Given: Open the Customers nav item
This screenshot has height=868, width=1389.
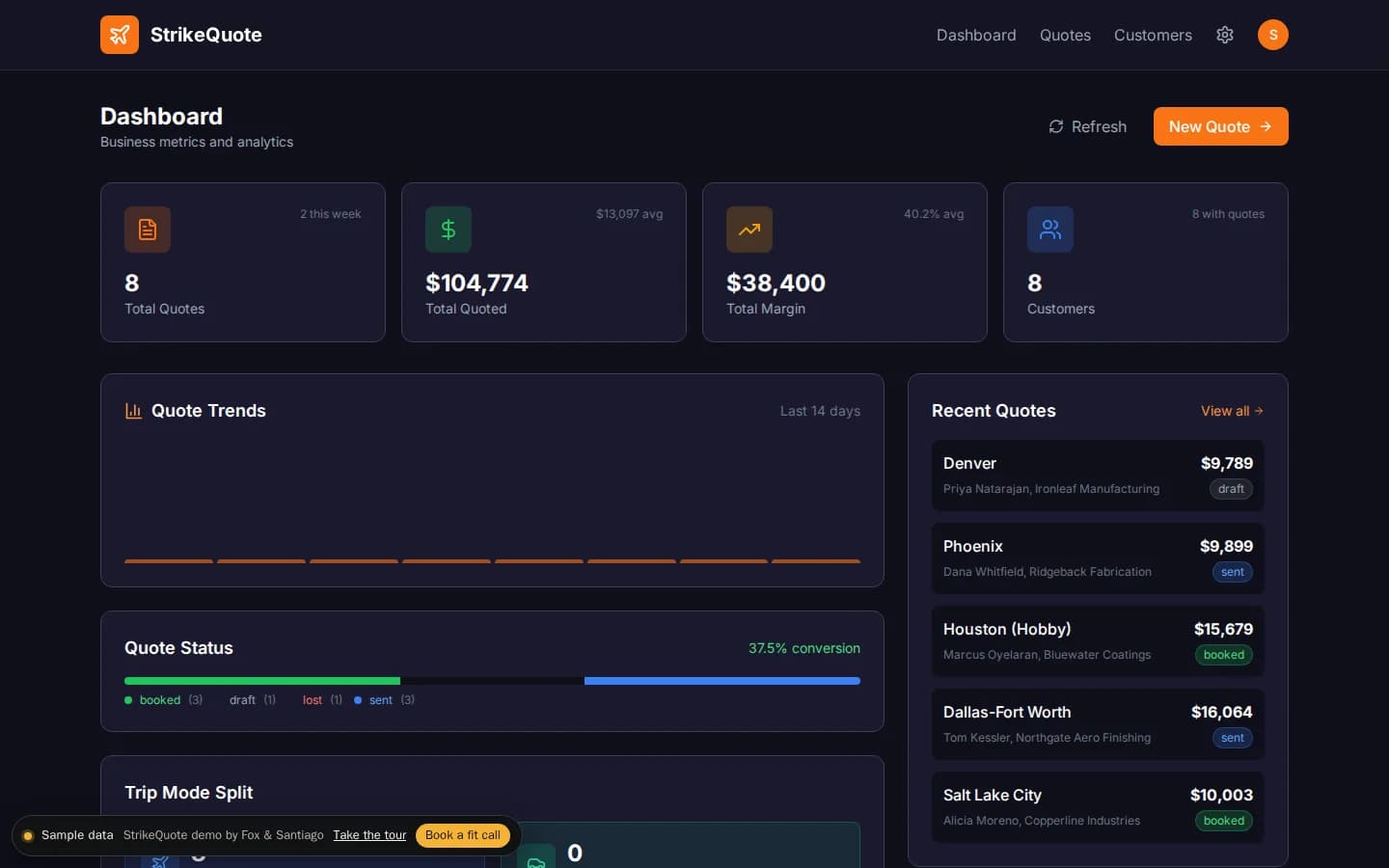Looking at the screenshot, I should [1153, 35].
